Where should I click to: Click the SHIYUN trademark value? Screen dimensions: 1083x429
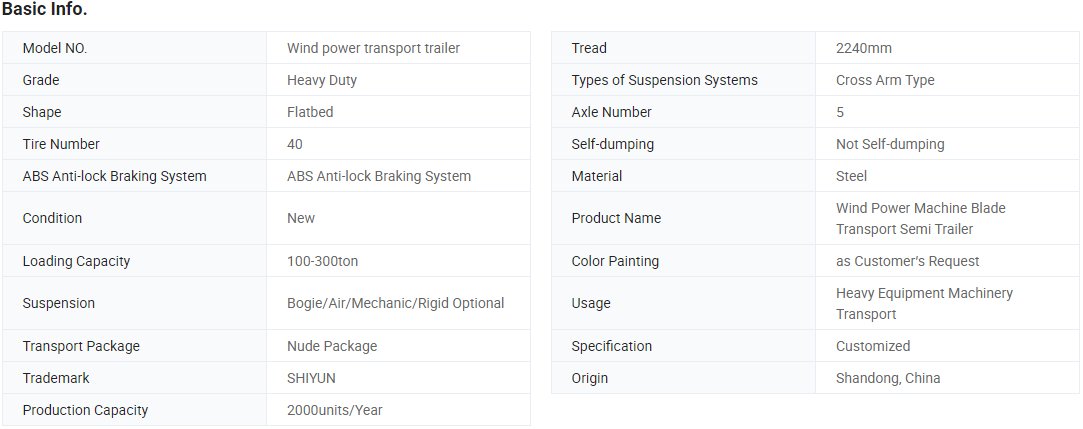point(312,378)
